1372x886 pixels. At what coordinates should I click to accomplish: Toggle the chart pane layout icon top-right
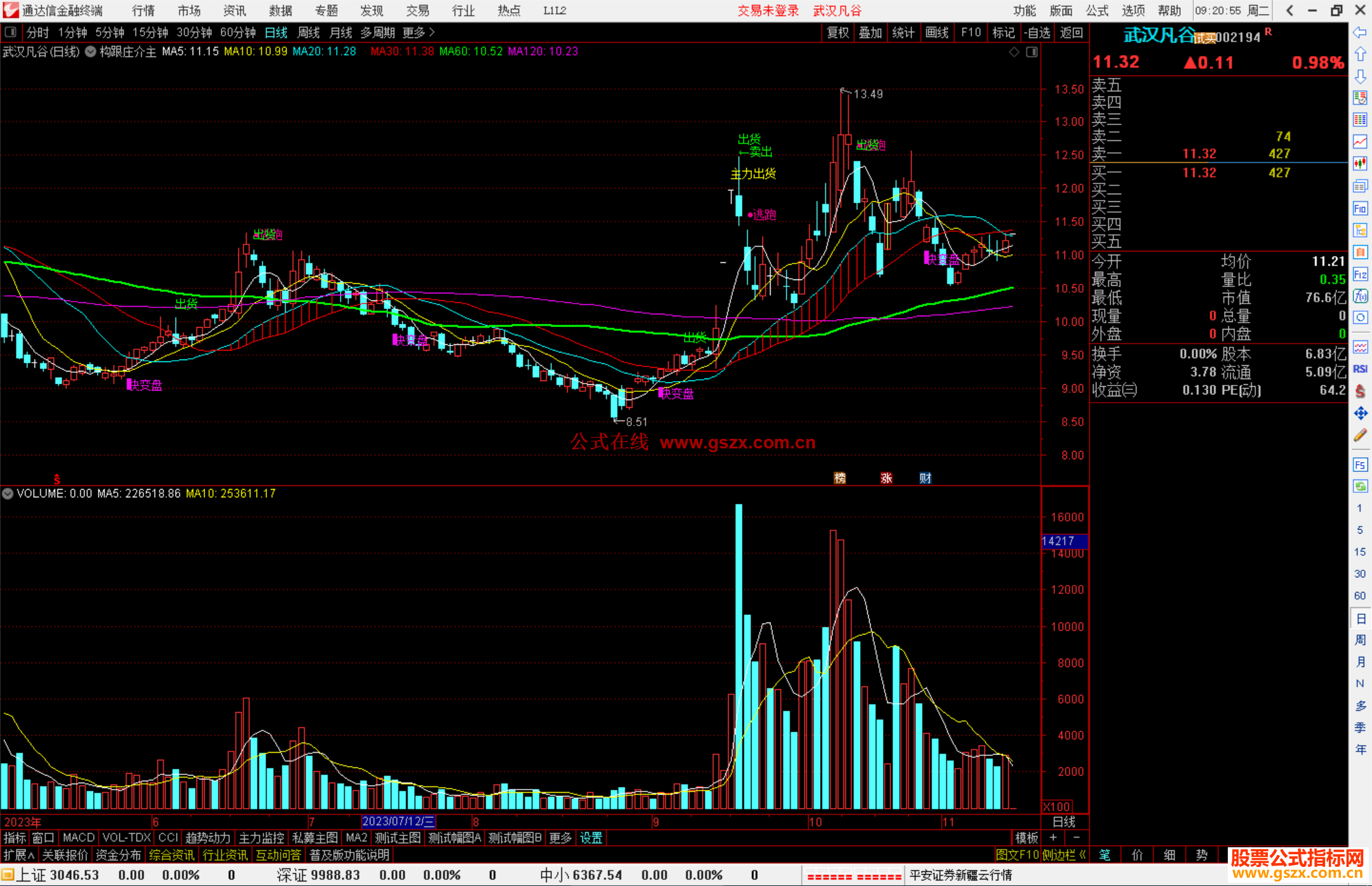(1032, 52)
